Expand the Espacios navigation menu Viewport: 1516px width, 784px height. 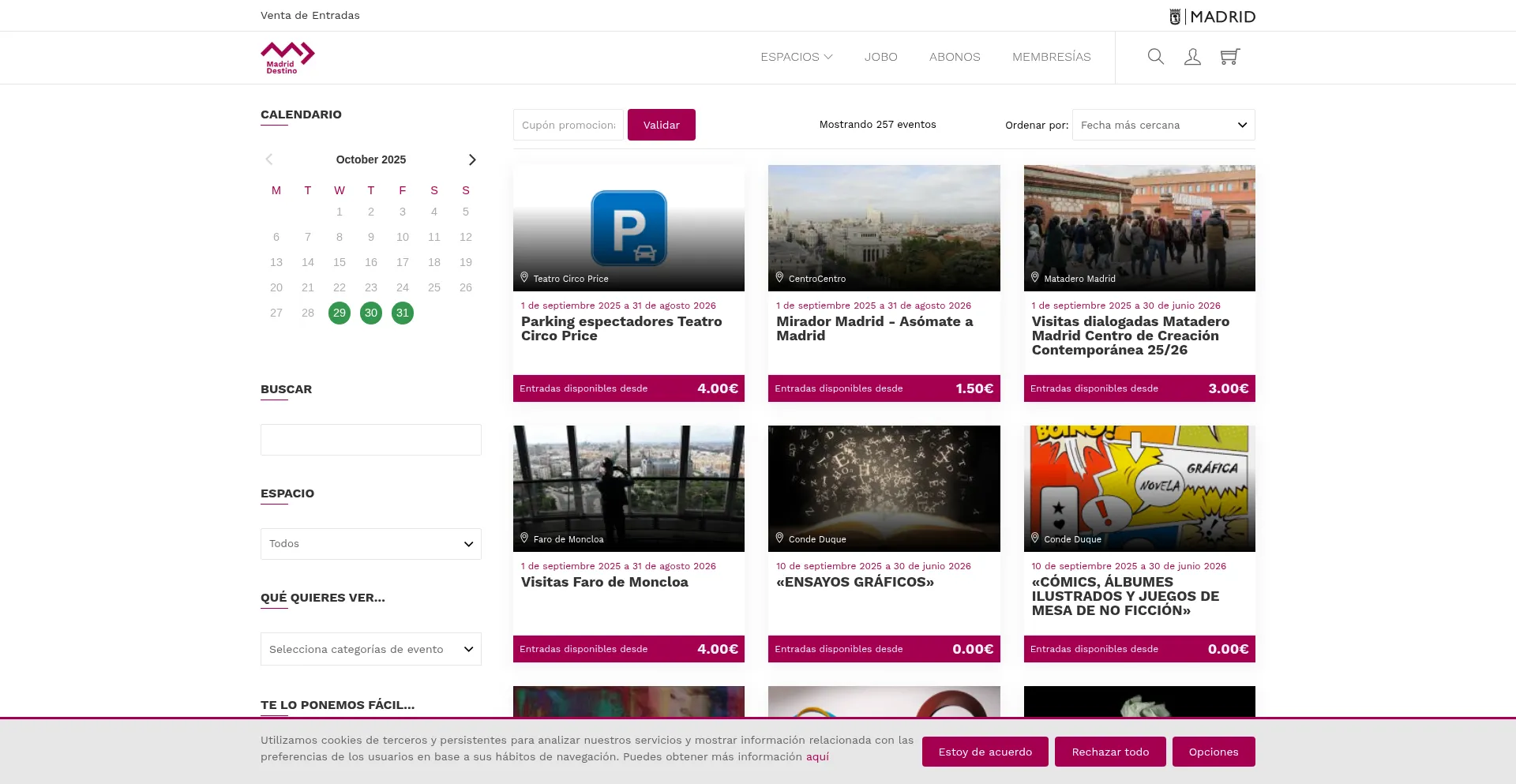tap(796, 57)
